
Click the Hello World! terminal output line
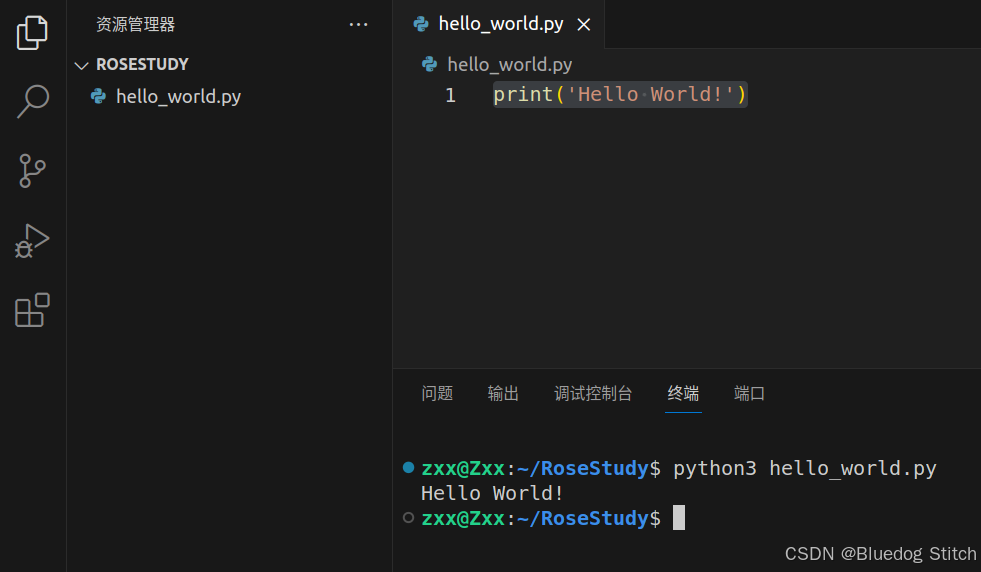492,493
